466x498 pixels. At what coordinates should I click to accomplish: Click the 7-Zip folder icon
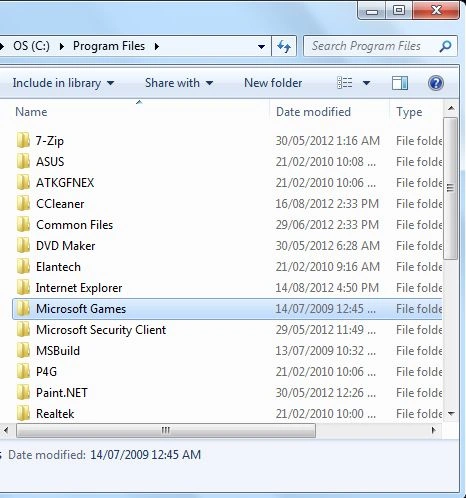[23, 140]
